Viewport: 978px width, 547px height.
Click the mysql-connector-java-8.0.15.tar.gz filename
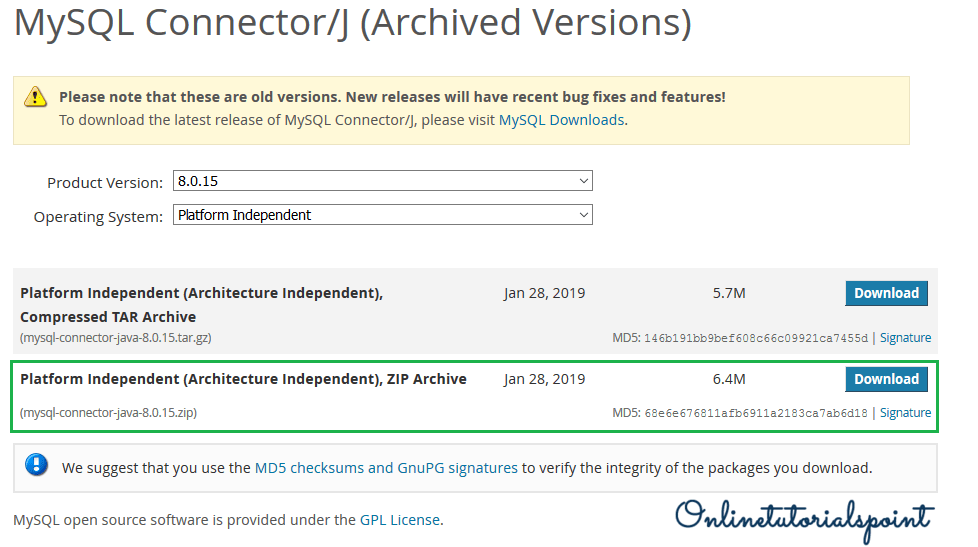[x=116, y=338]
